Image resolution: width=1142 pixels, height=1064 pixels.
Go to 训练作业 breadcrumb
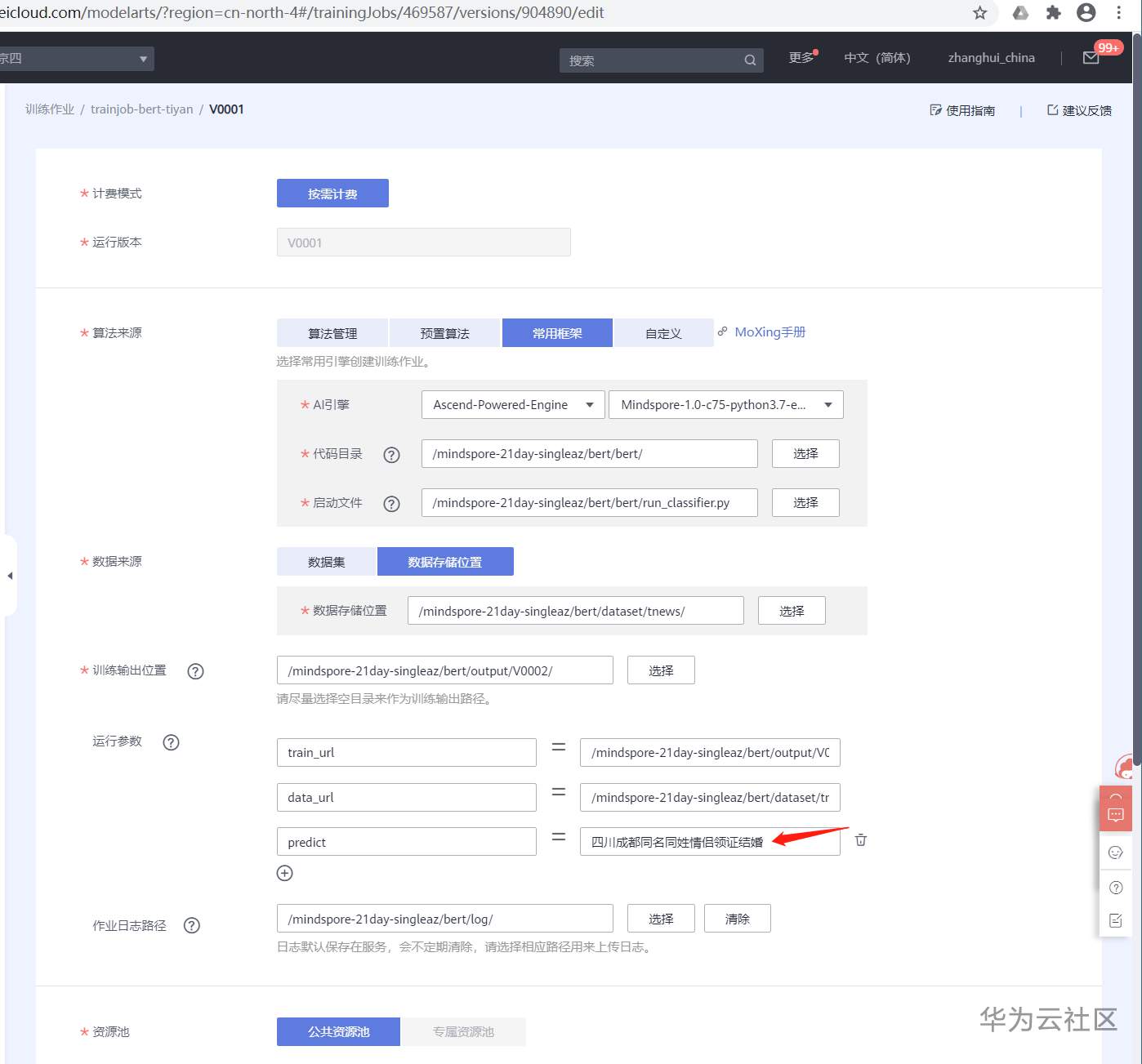(x=50, y=109)
